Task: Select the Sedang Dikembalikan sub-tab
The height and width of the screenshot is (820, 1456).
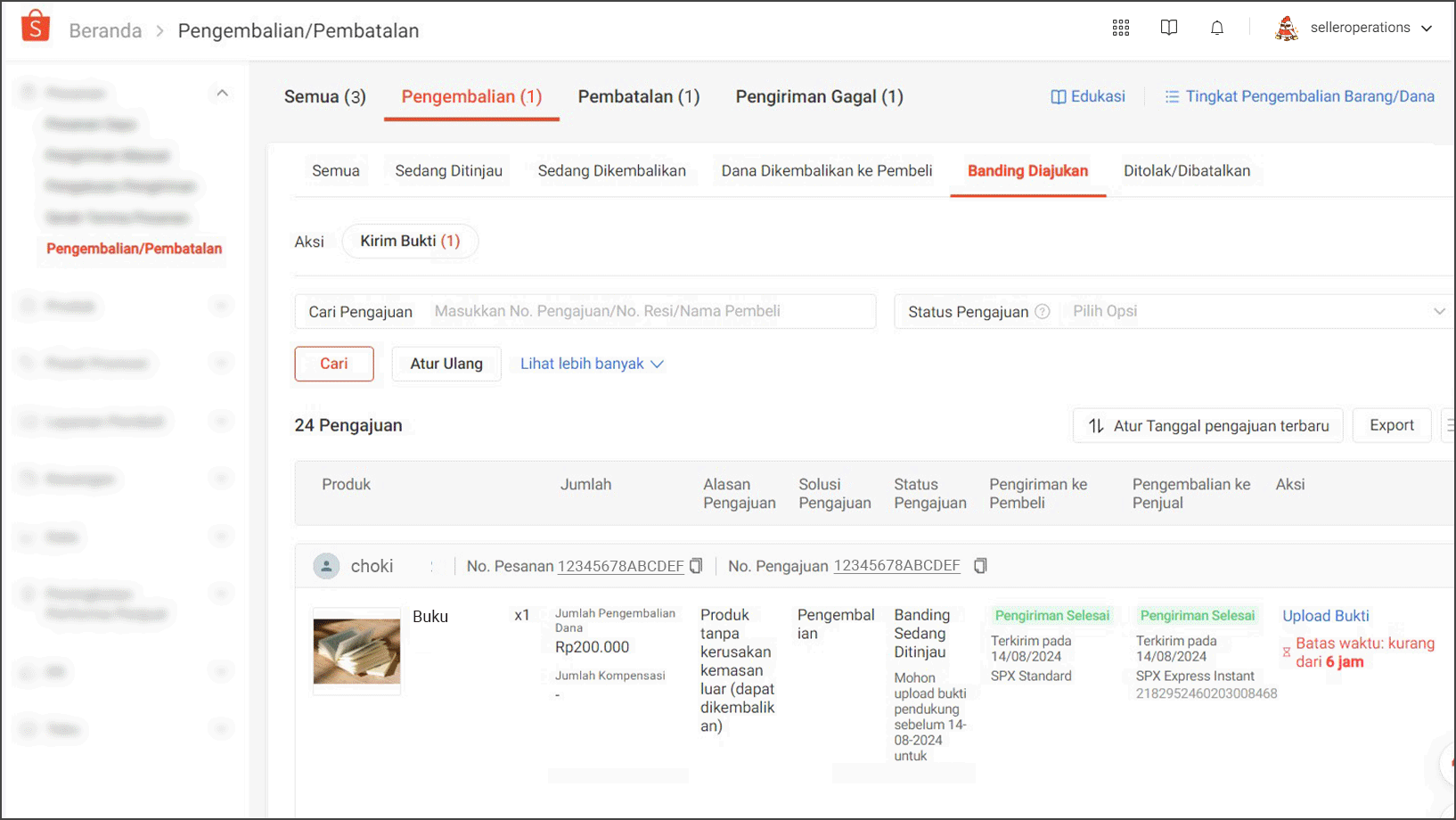Action: point(611,171)
